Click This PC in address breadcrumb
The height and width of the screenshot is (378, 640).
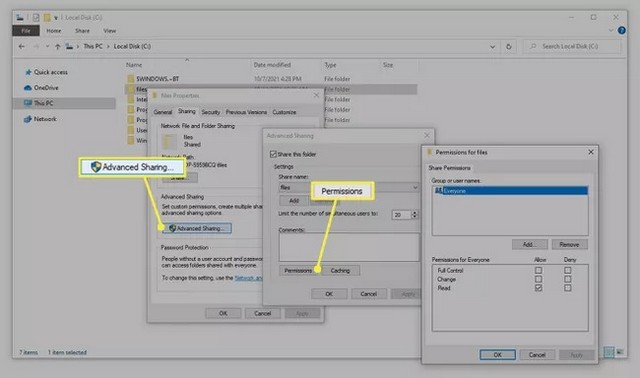coord(93,47)
